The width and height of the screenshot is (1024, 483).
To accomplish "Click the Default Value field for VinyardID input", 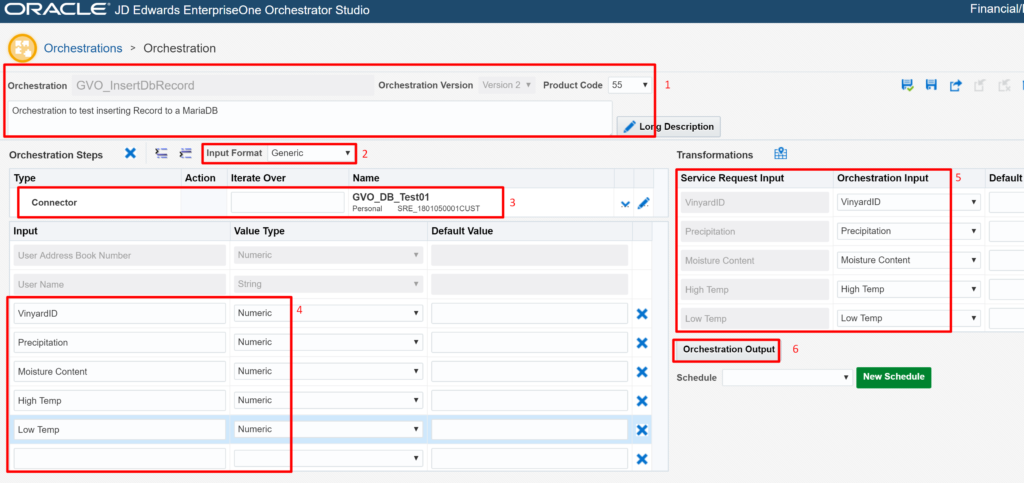I will coord(530,313).
